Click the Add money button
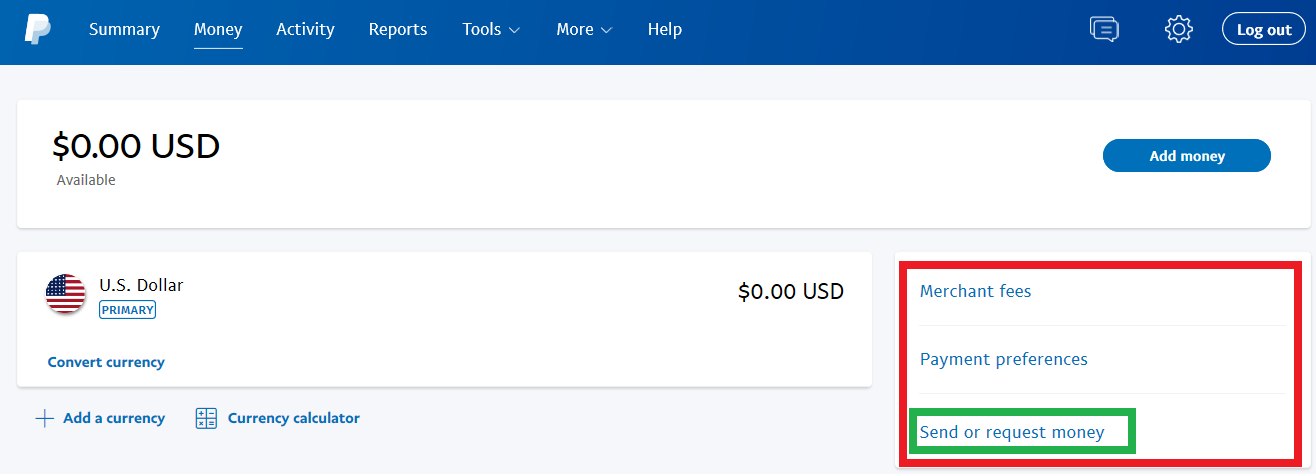Image resolution: width=1316 pixels, height=474 pixels. tap(1187, 156)
